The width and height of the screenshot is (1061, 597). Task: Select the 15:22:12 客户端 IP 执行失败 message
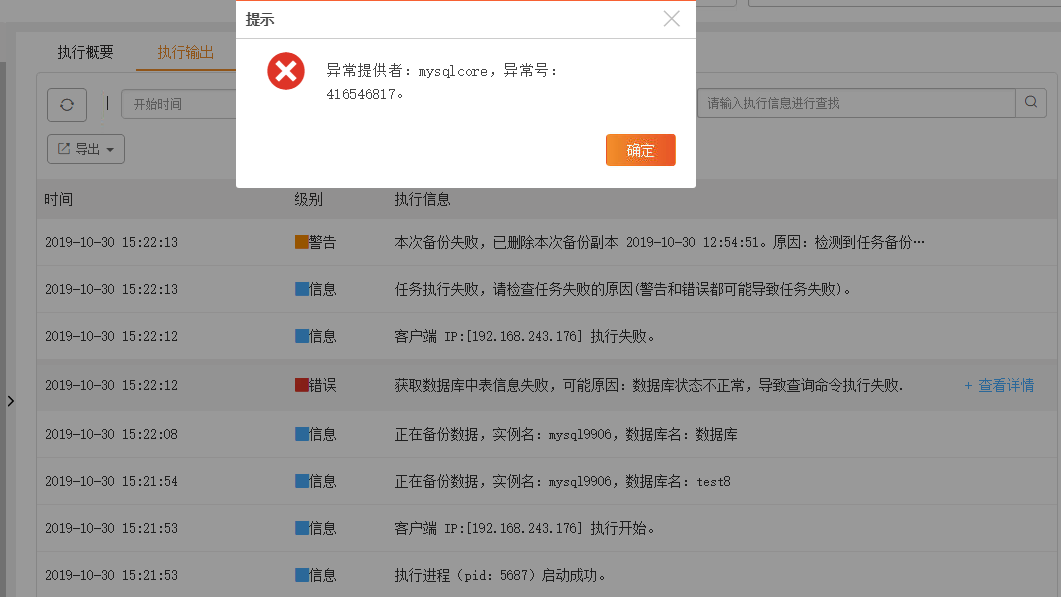(524, 336)
